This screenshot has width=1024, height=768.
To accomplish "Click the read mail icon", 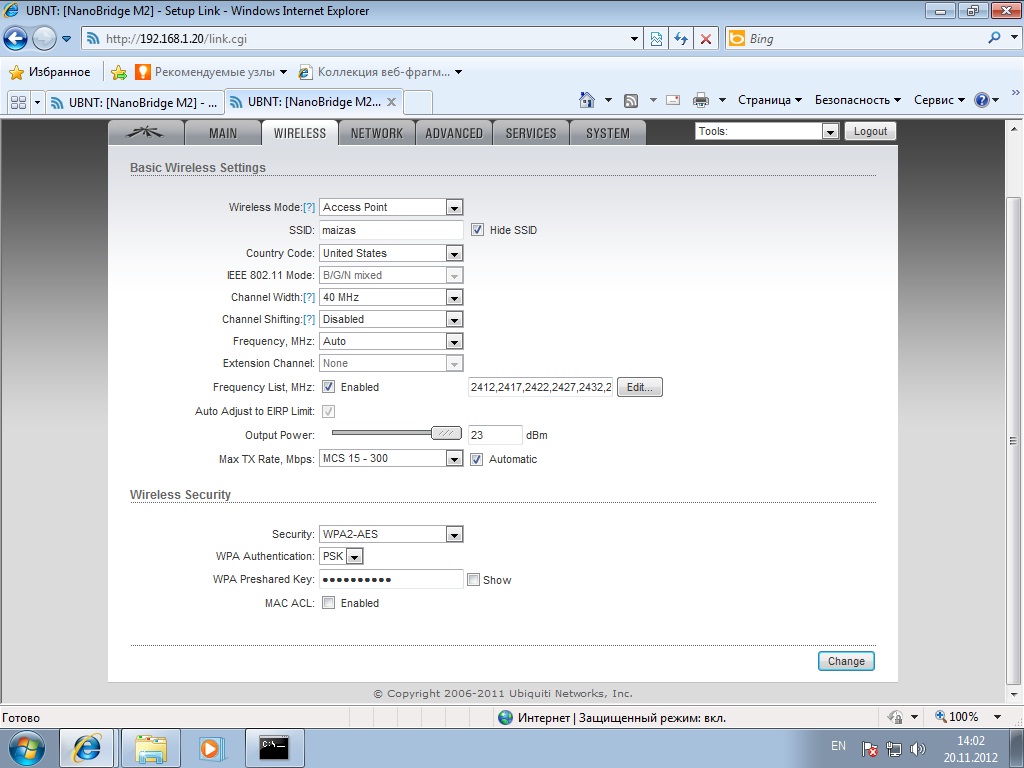I will (673, 100).
